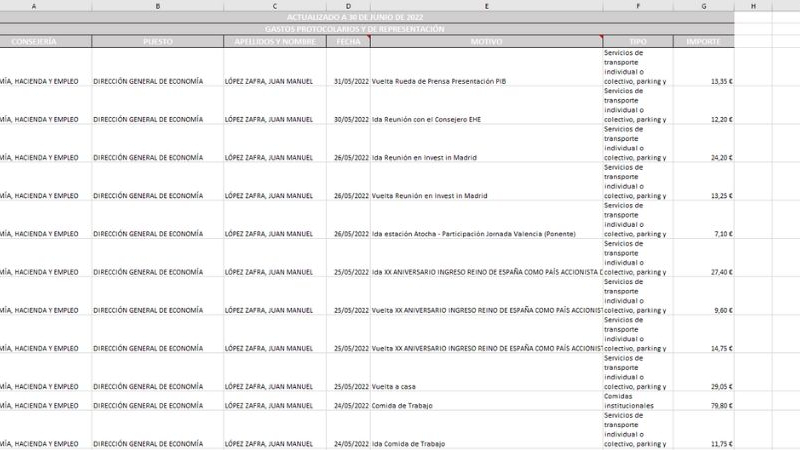Select column H header

coord(753,6)
